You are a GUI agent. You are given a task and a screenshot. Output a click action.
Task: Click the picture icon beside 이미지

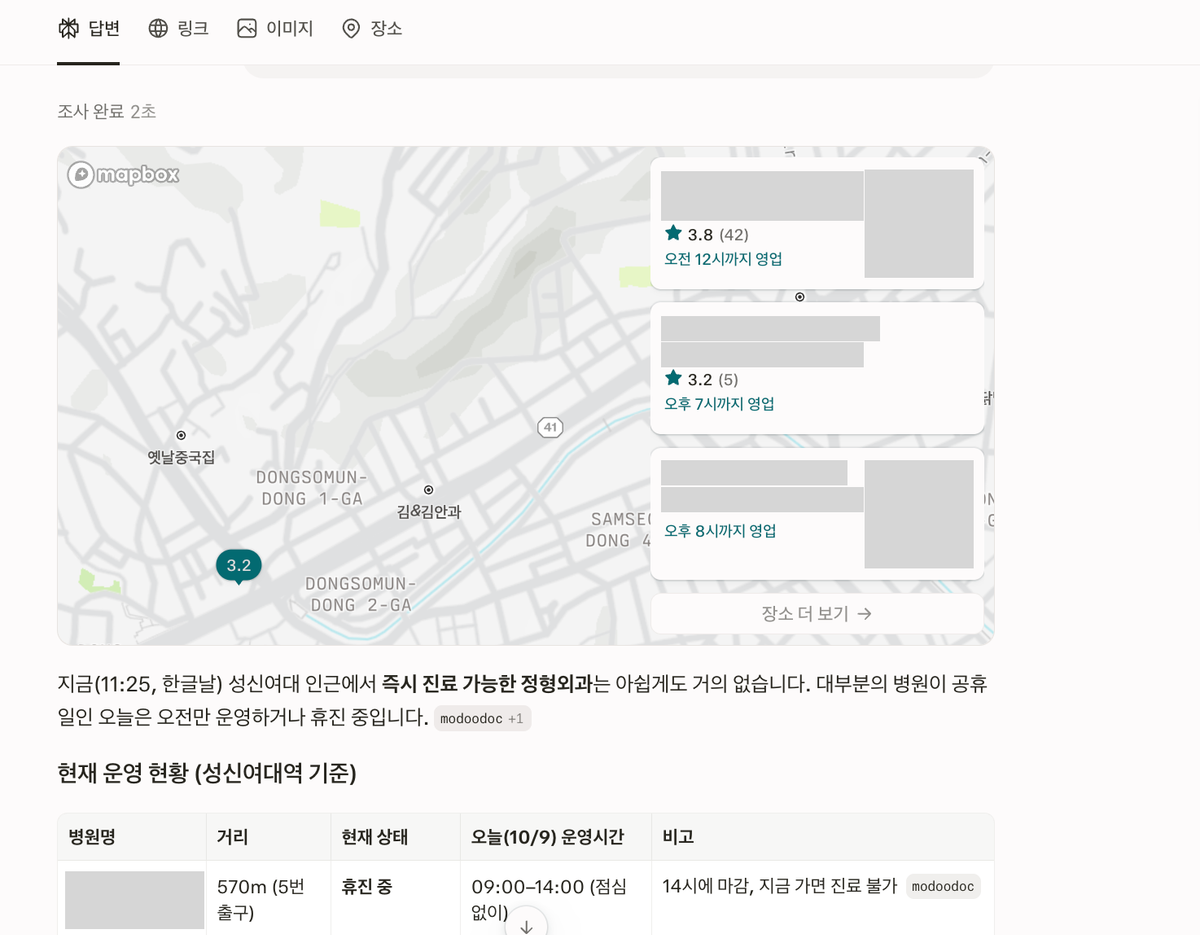click(247, 28)
